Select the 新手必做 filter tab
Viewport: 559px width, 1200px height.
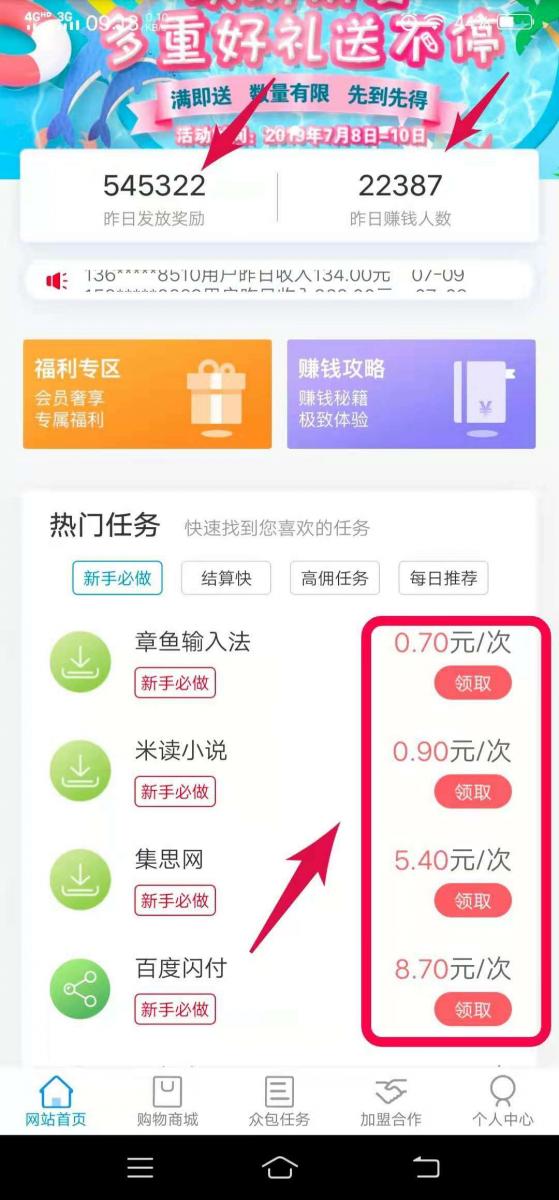click(x=117, y=577)
